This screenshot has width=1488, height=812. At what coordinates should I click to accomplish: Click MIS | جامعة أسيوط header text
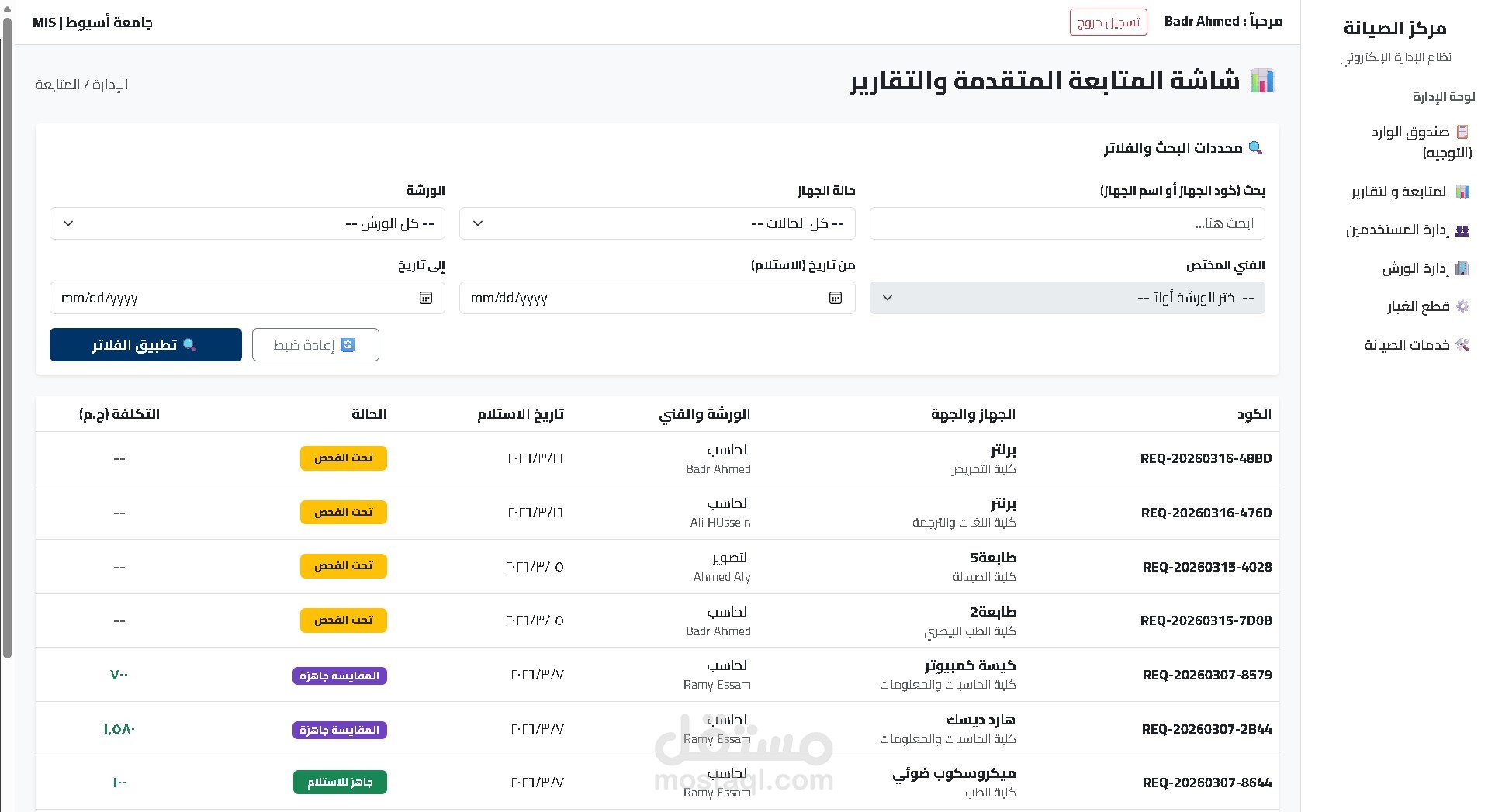point(92,22)
